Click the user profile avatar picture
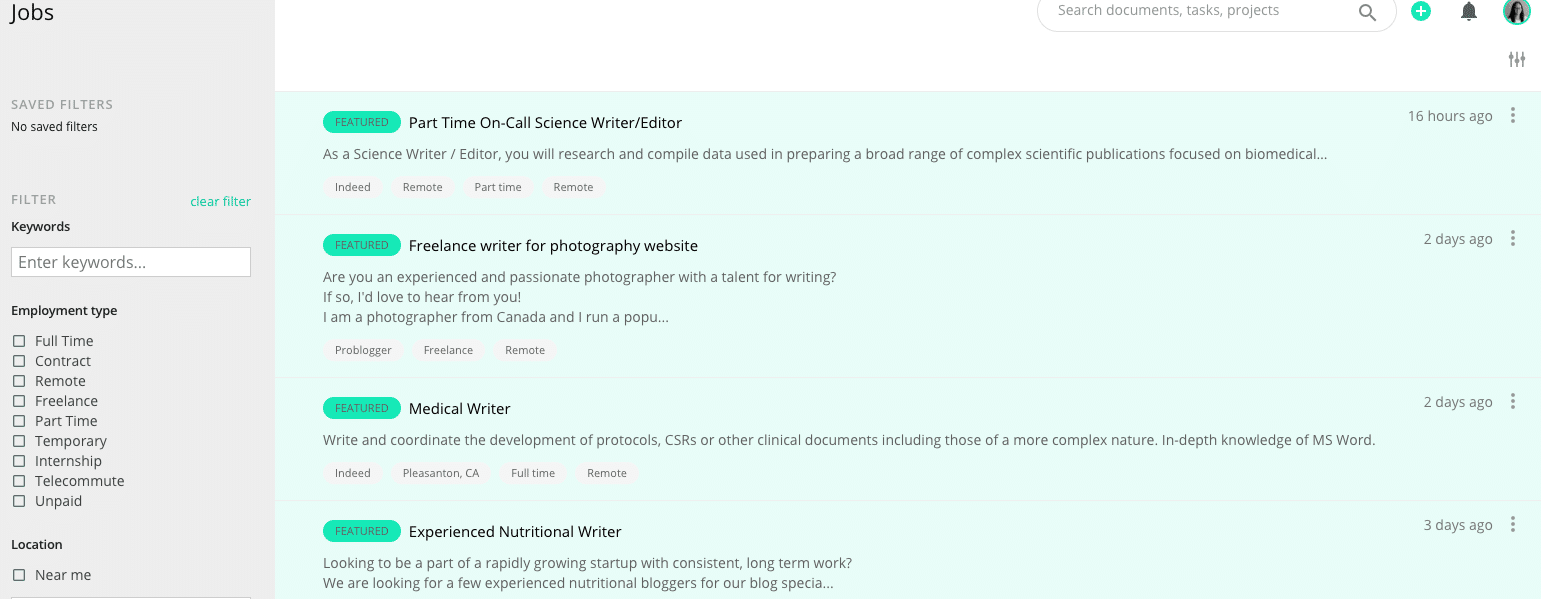Image resolution: width=1554 pixels, height=599 pixels. [x=1516, y=12]
